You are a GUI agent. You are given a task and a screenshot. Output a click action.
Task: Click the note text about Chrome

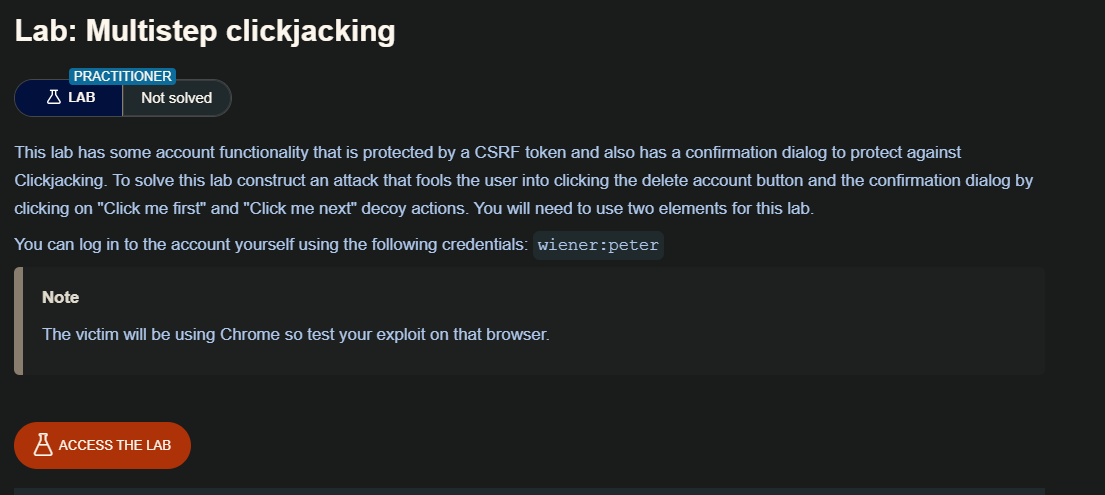[x=296, y=334]
